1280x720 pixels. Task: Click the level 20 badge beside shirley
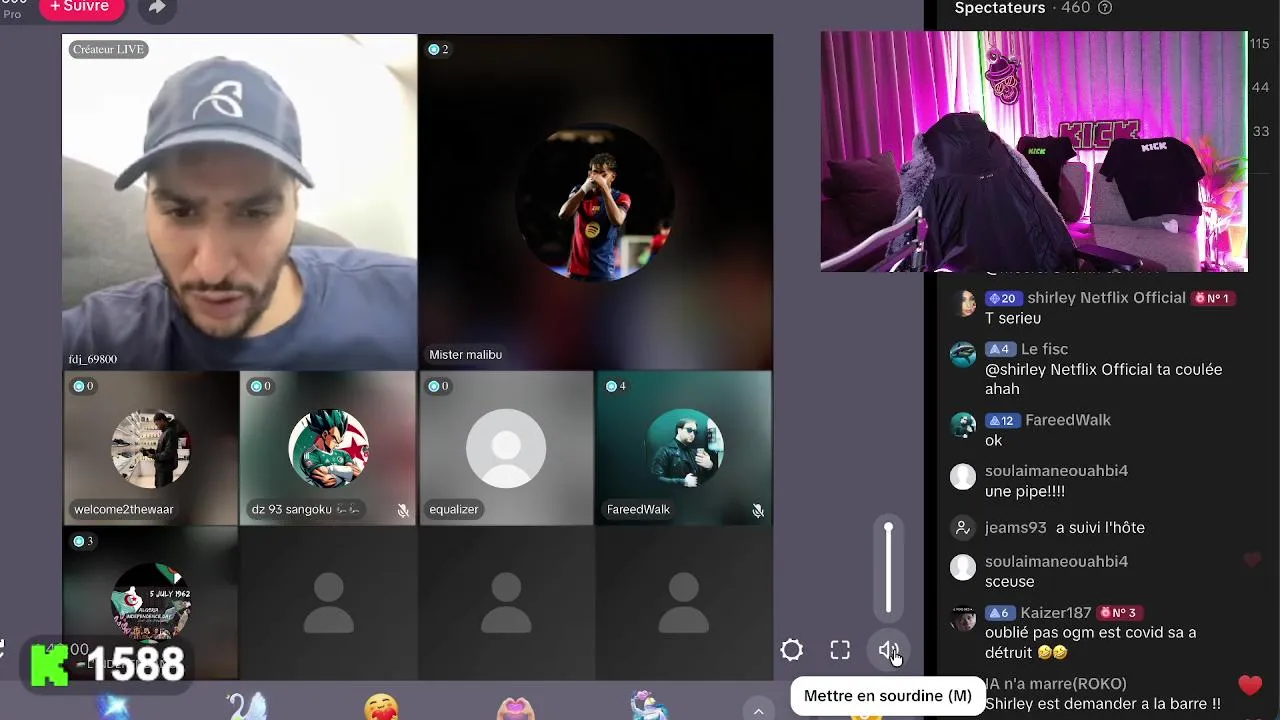point(1003,298)
